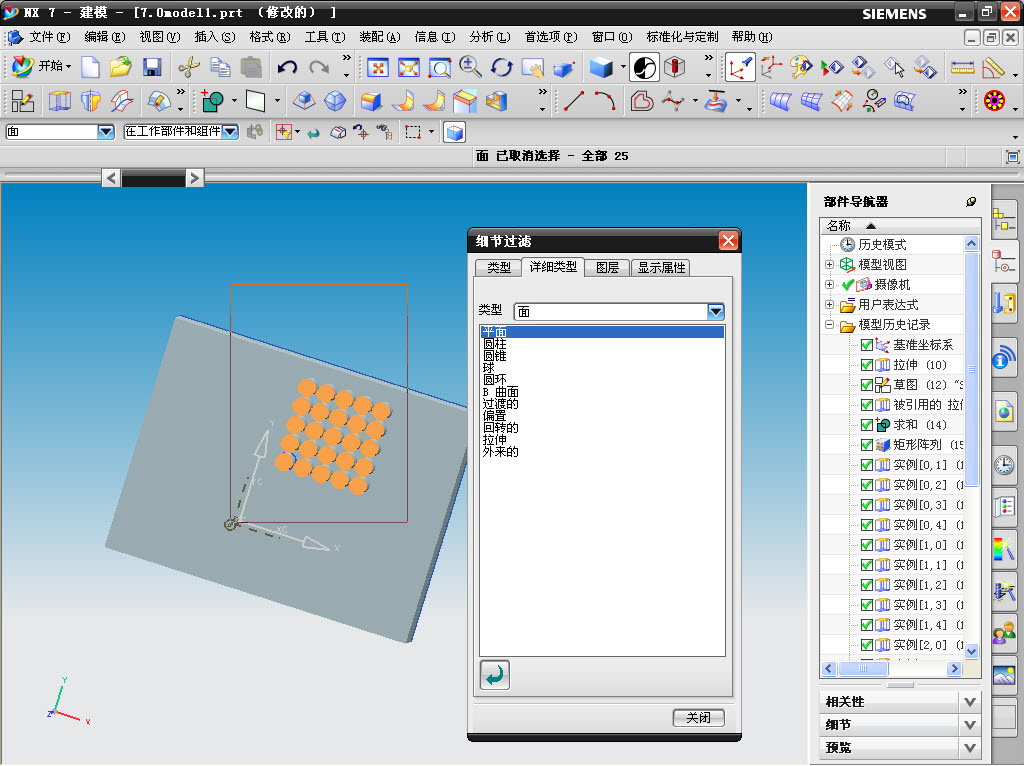Pin the Part Navigator panel
Viewport: 1024px width, 766px height.
(x=971, y=202)
